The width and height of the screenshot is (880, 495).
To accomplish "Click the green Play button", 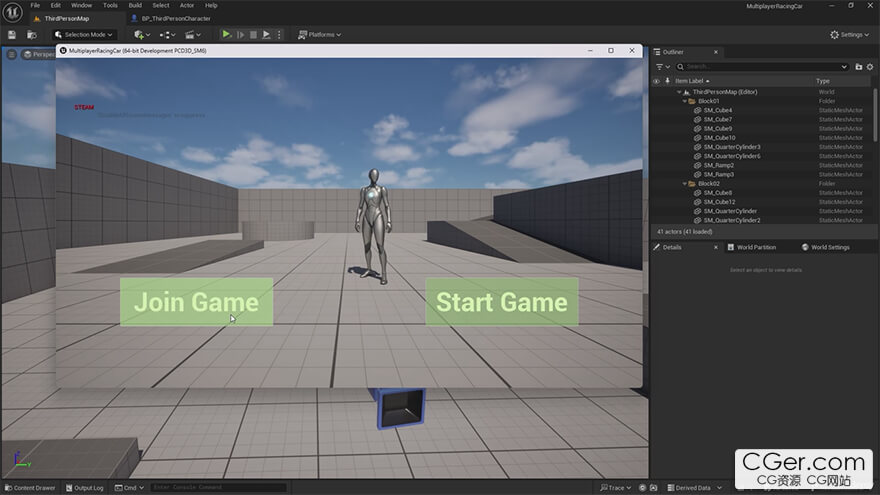I will pyautogui.click(x=226, y=35).
